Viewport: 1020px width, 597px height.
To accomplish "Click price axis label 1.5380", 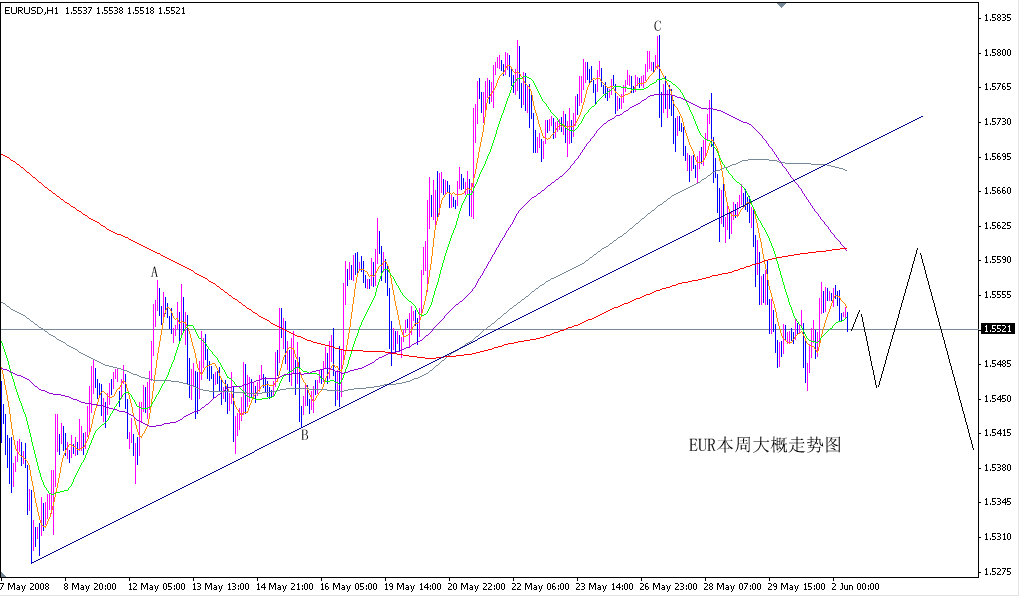I will (x=998, y=468).
